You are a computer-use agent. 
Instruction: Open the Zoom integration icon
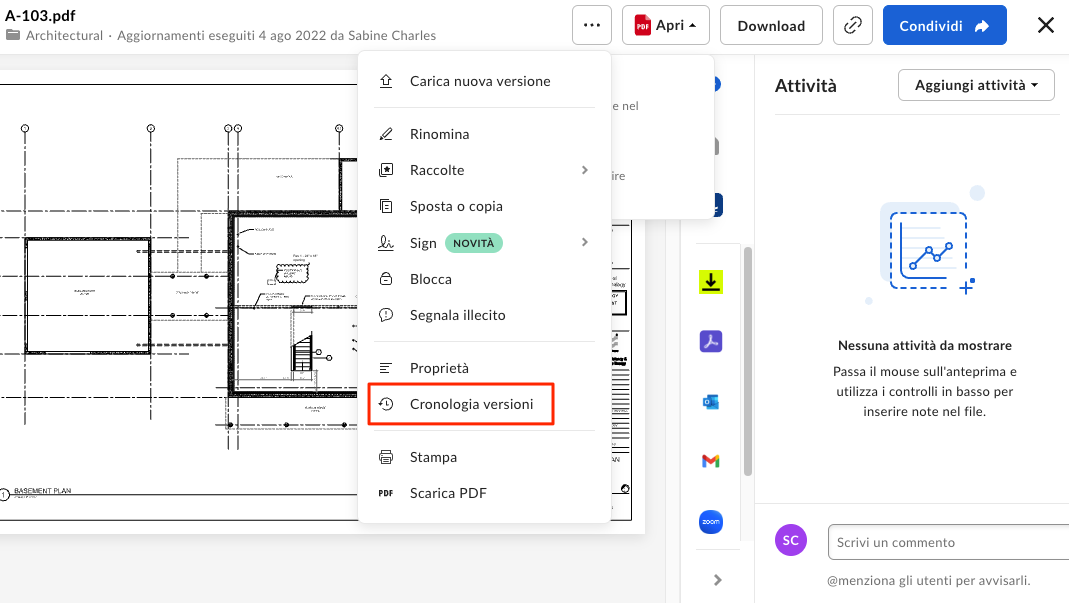711,521
